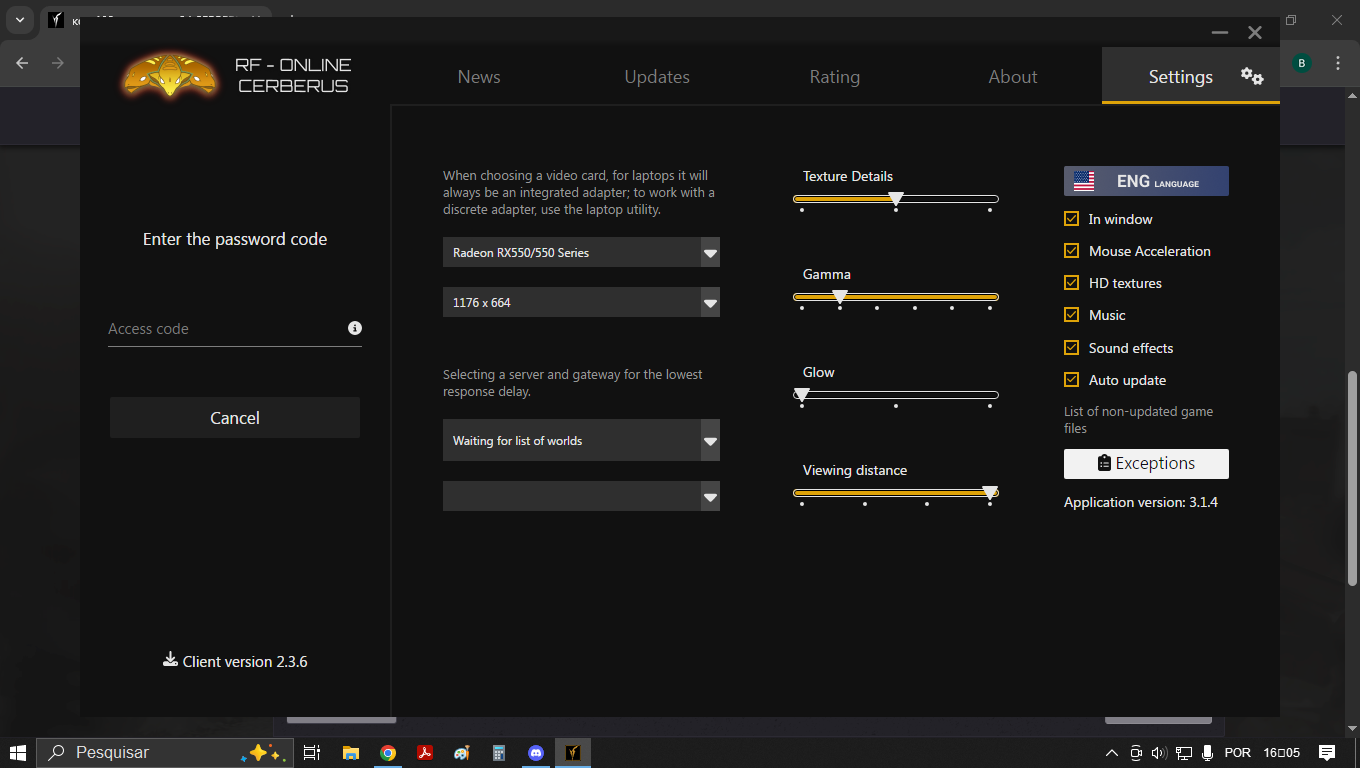
Task: Click the info icon beside Access code
Action: click(355, 328)
